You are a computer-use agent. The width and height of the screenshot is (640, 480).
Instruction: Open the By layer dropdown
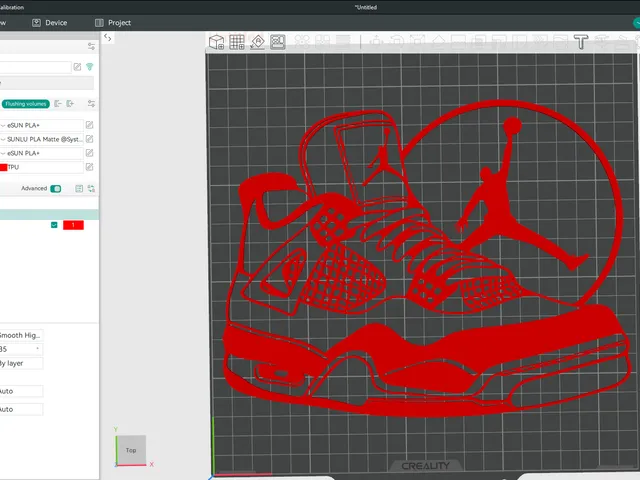click(x=21, y=363)
